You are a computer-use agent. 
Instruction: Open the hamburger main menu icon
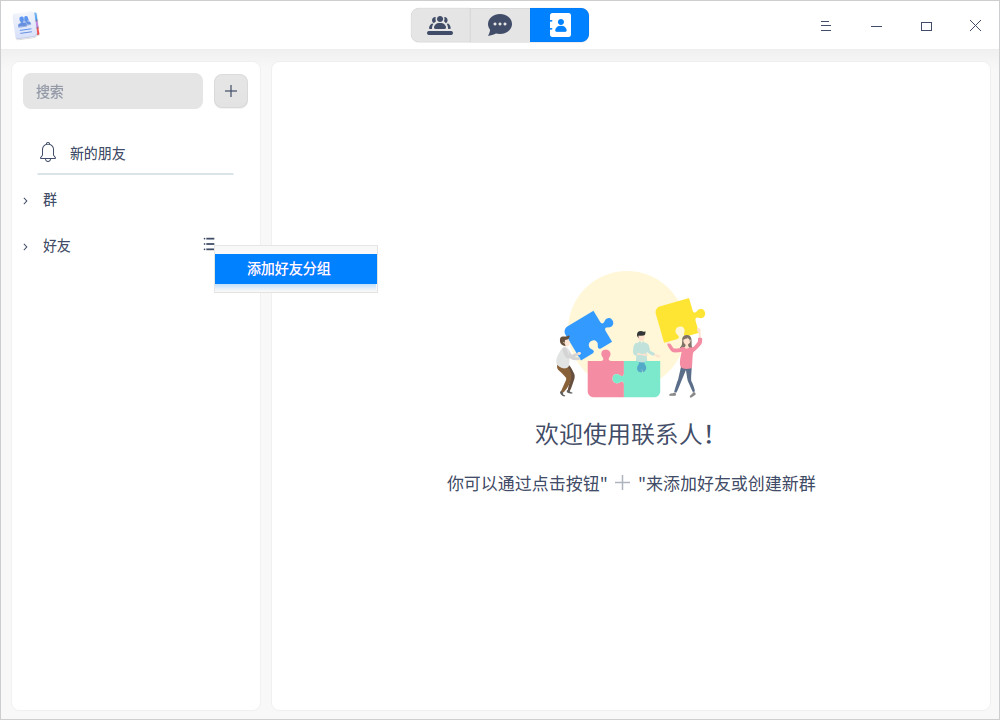tap(825, 26)
